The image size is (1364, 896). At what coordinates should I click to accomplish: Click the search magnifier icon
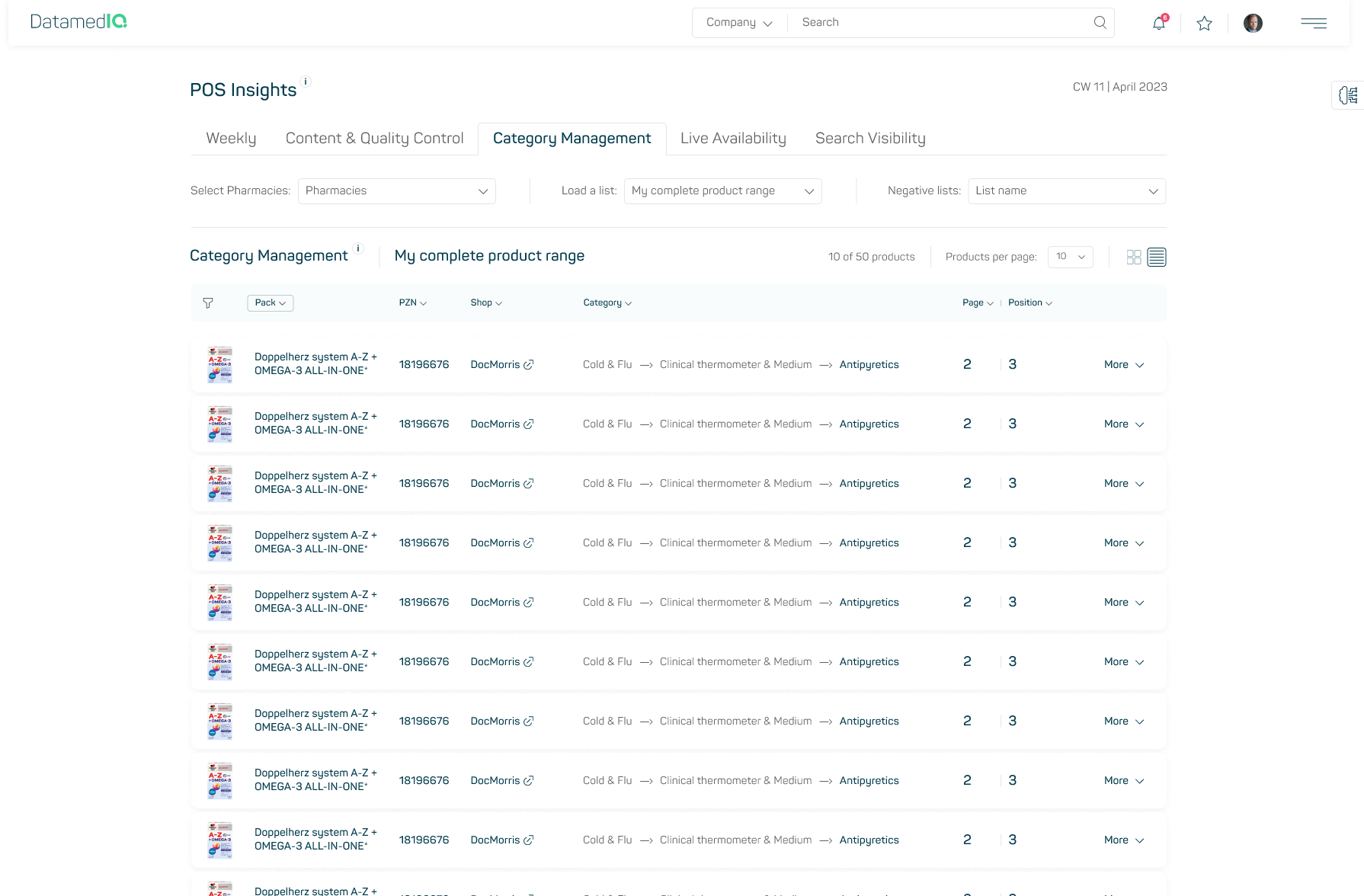tap(1100, 23)
